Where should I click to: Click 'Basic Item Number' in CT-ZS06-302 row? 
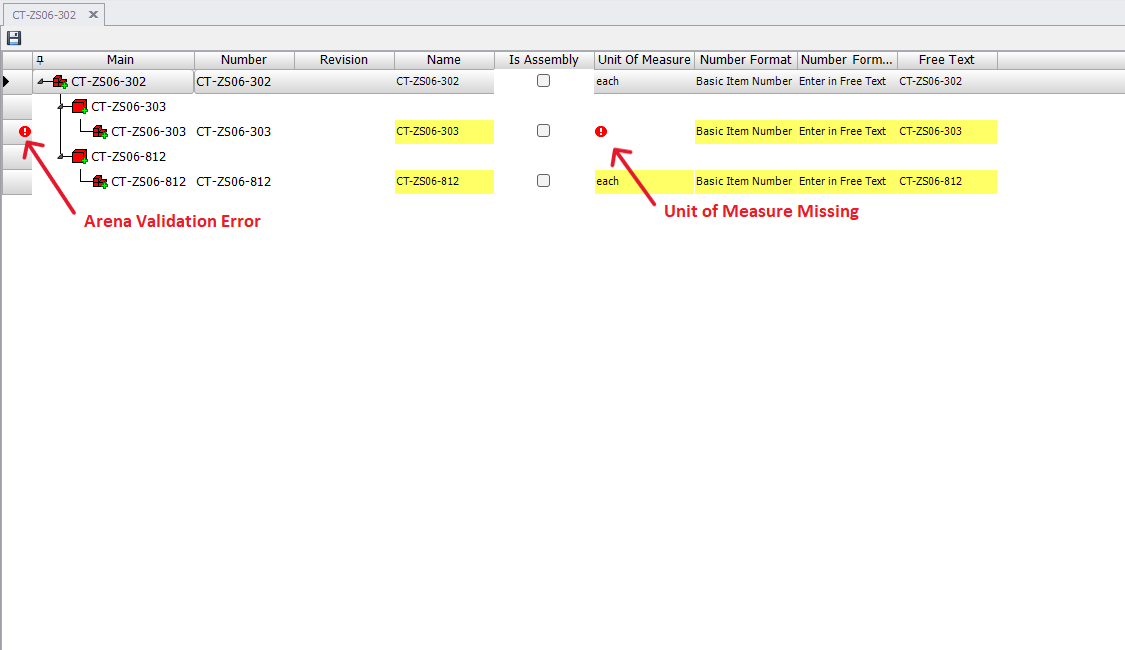[744, 82]
